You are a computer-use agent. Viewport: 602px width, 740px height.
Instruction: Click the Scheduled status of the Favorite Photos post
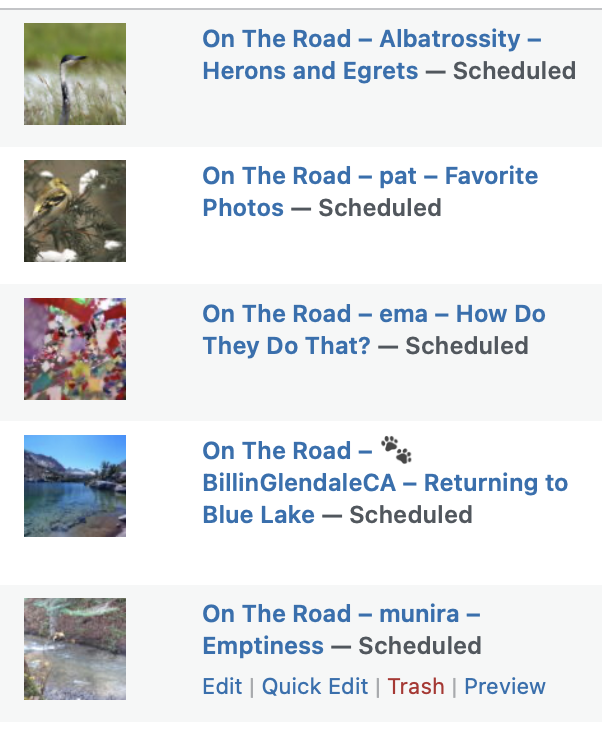(379, 209)
